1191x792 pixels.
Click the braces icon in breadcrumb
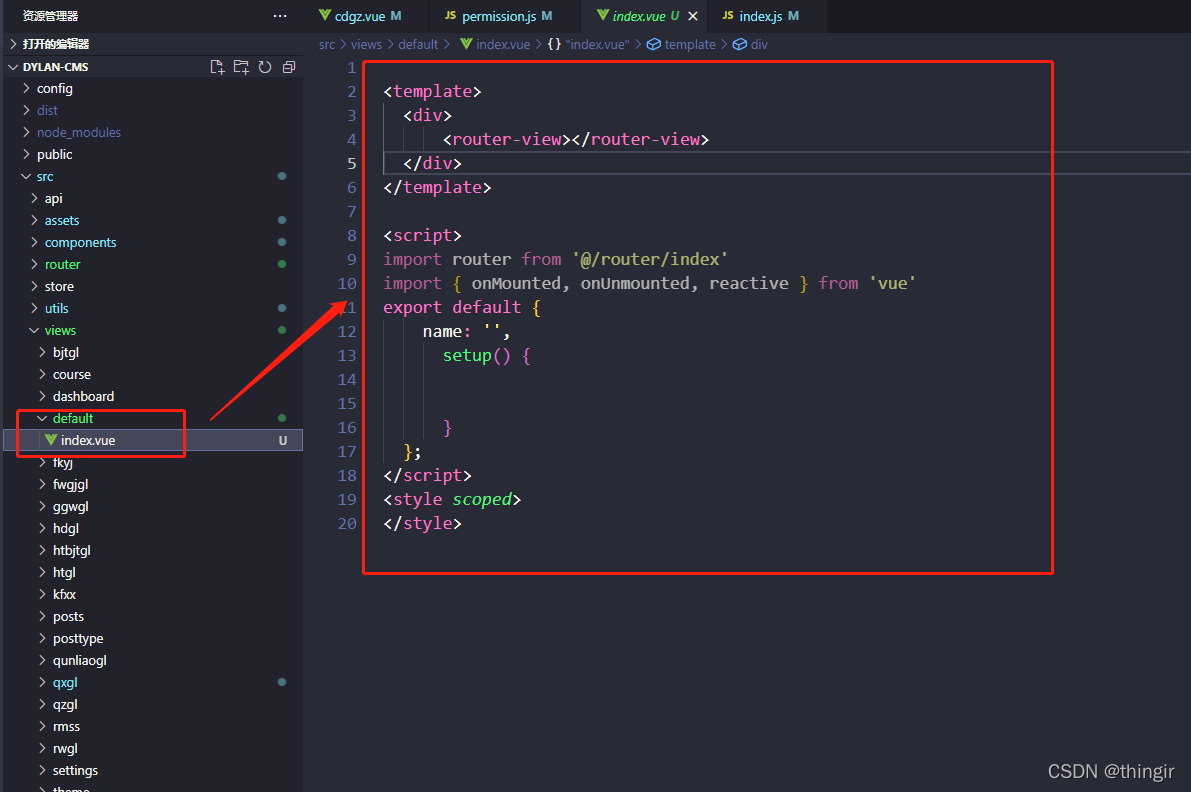(x=554, y=44)
